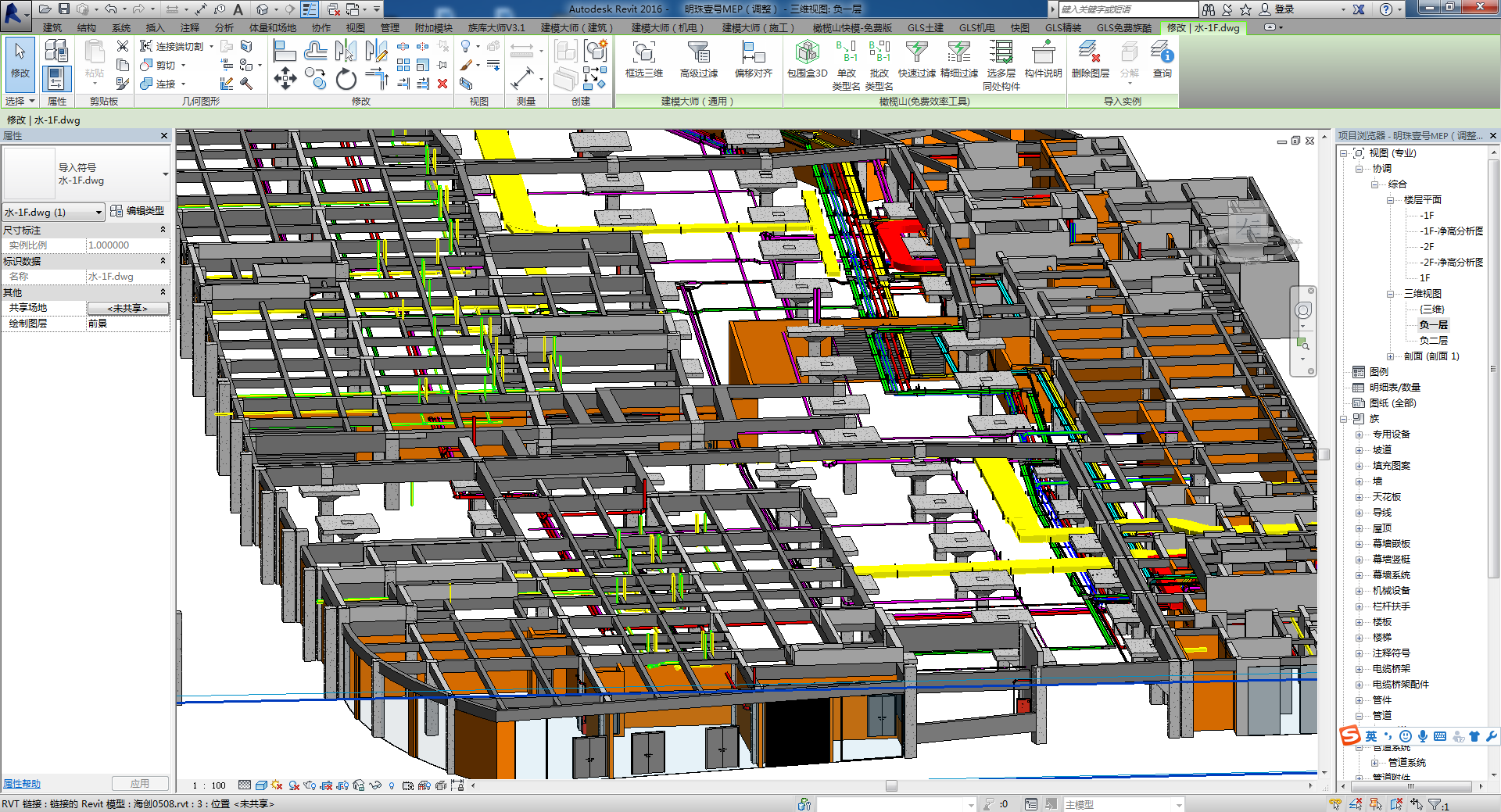
Task: Click the Sogou IME 英 language indicator
Action: [1371, 736]
